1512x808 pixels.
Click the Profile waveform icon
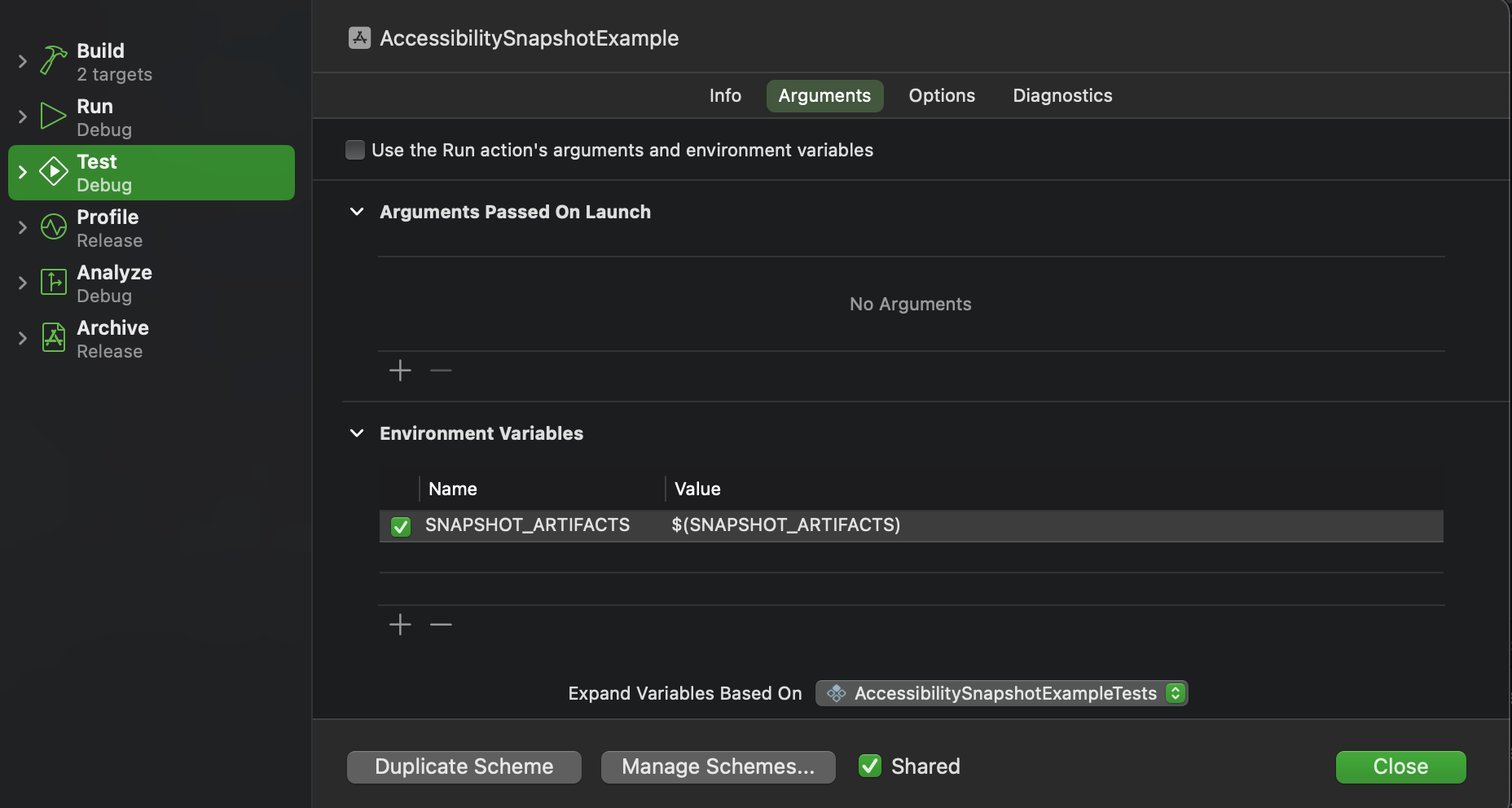[x=54, y=227]
